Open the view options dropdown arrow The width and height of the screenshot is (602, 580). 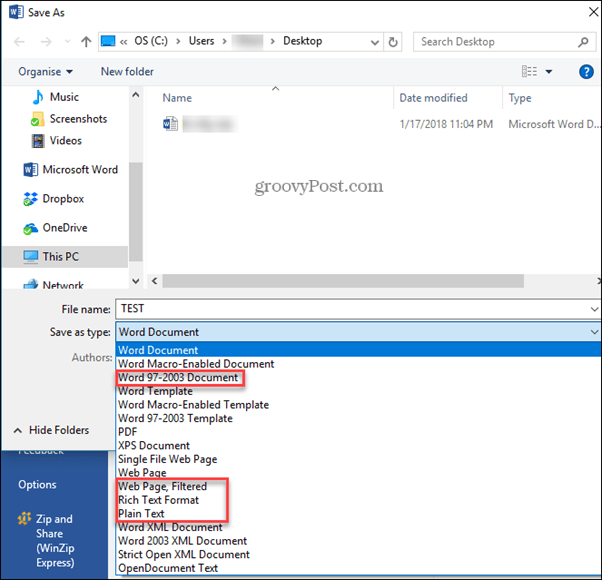point(549,71)
